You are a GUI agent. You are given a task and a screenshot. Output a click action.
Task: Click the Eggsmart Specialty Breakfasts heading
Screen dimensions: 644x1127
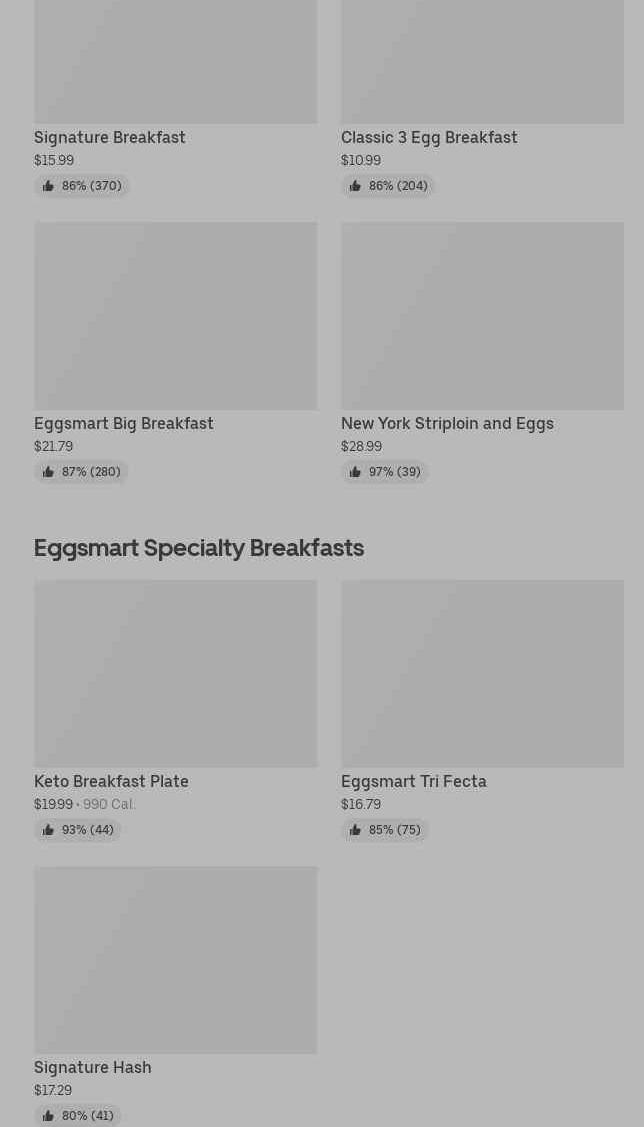[x=198, y=548]
